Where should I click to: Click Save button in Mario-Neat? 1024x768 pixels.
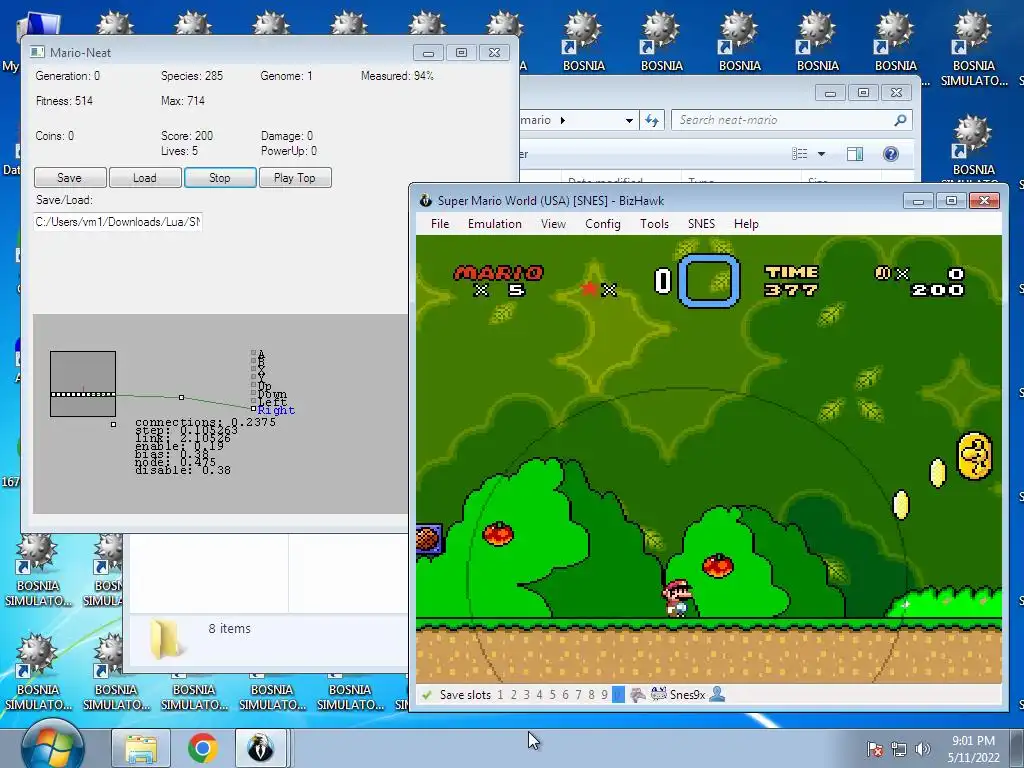70,178
